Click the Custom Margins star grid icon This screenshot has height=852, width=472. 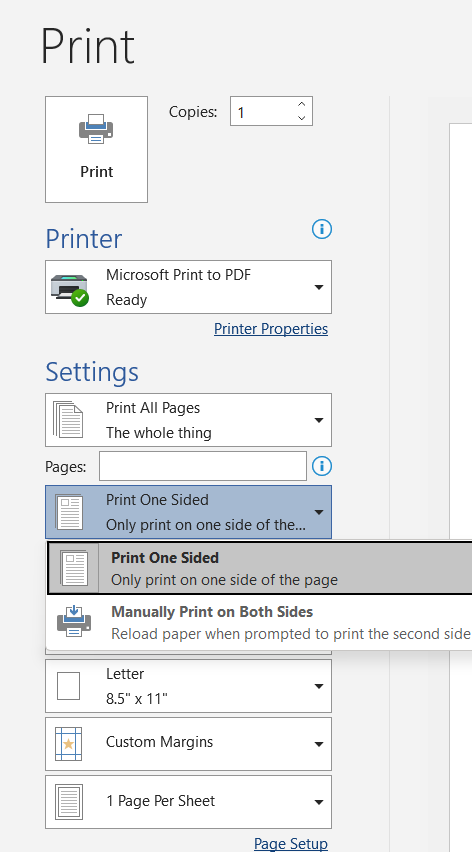pos(68,744)
